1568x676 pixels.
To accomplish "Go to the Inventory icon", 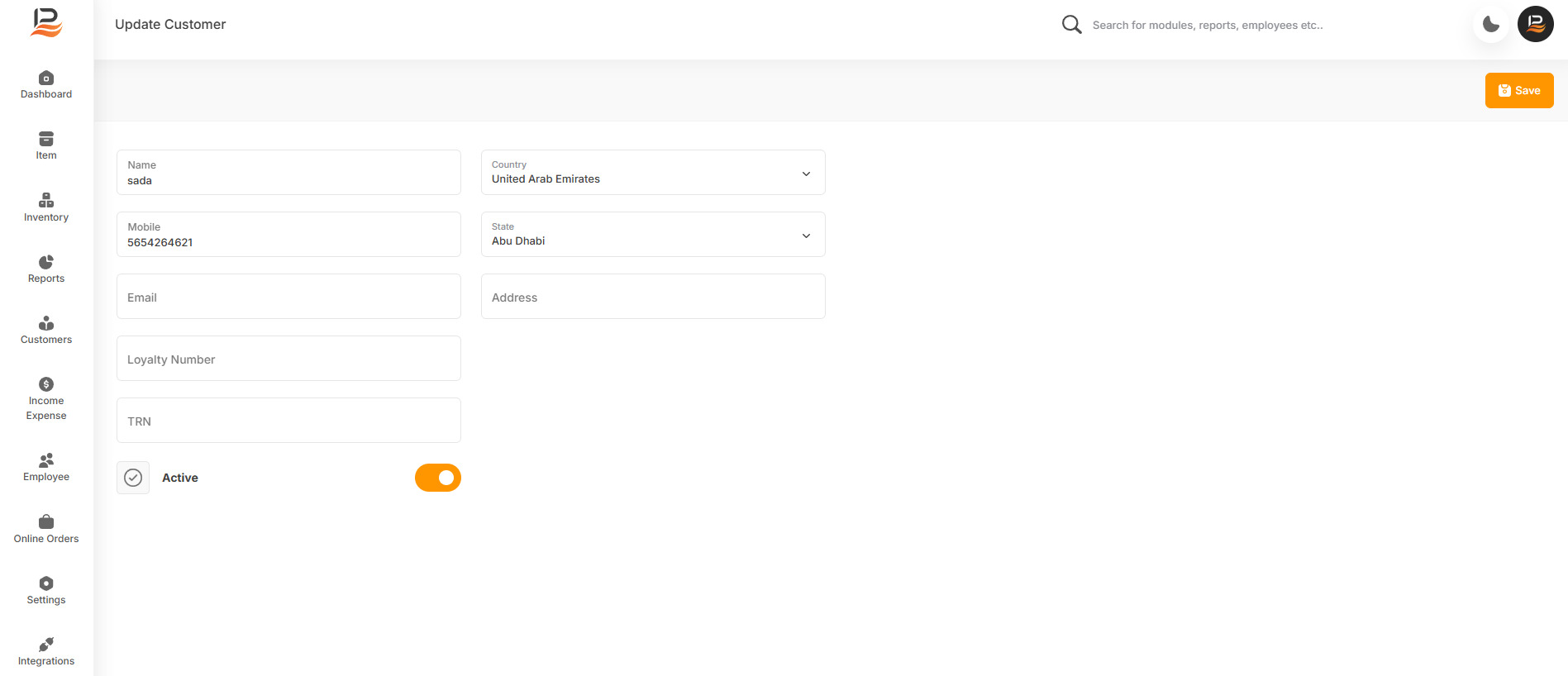I will click(x=46, y=200).
